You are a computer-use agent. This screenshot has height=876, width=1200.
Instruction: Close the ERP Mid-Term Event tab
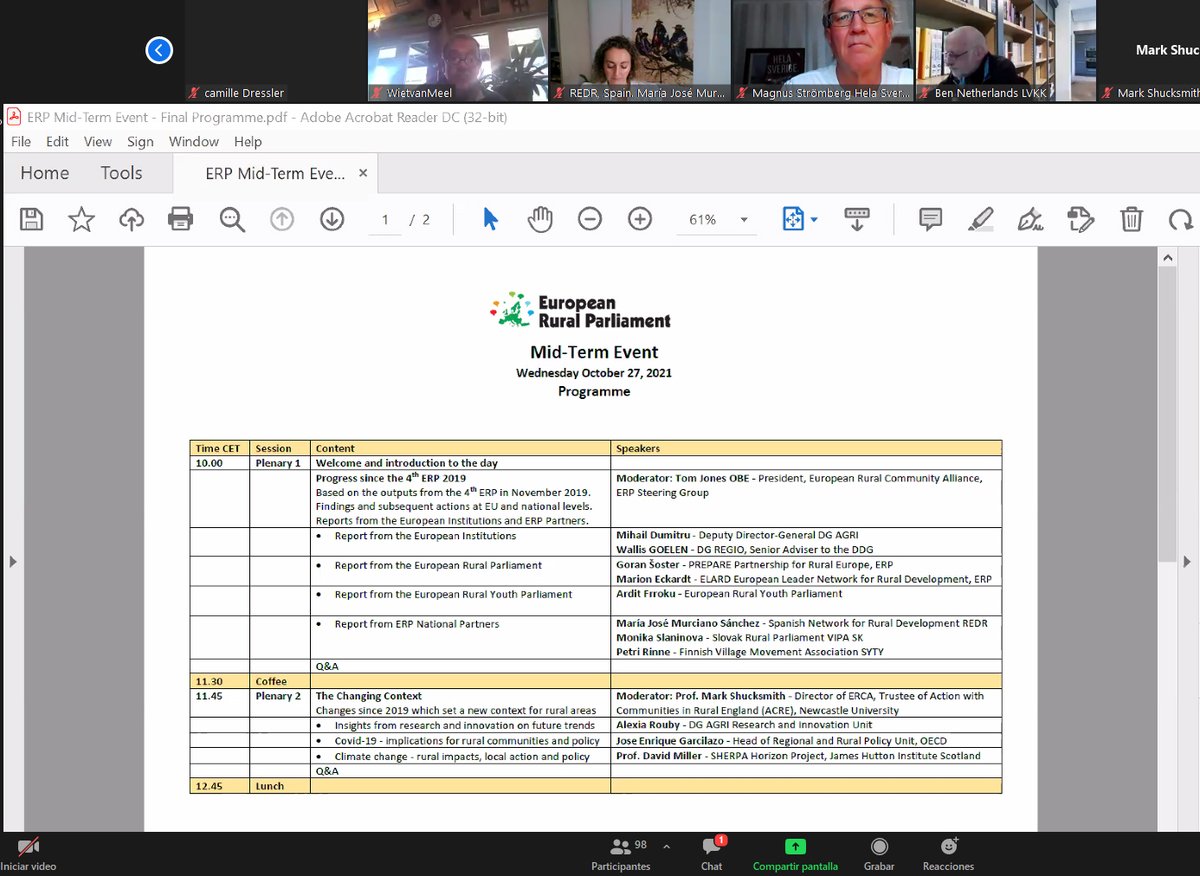click(x=363, y=173)
